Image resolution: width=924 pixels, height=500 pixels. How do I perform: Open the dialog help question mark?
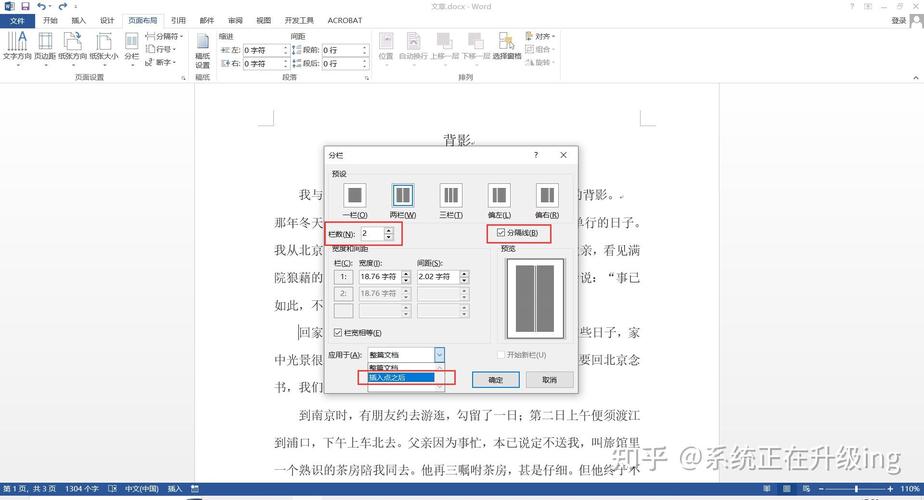point(536,155)
